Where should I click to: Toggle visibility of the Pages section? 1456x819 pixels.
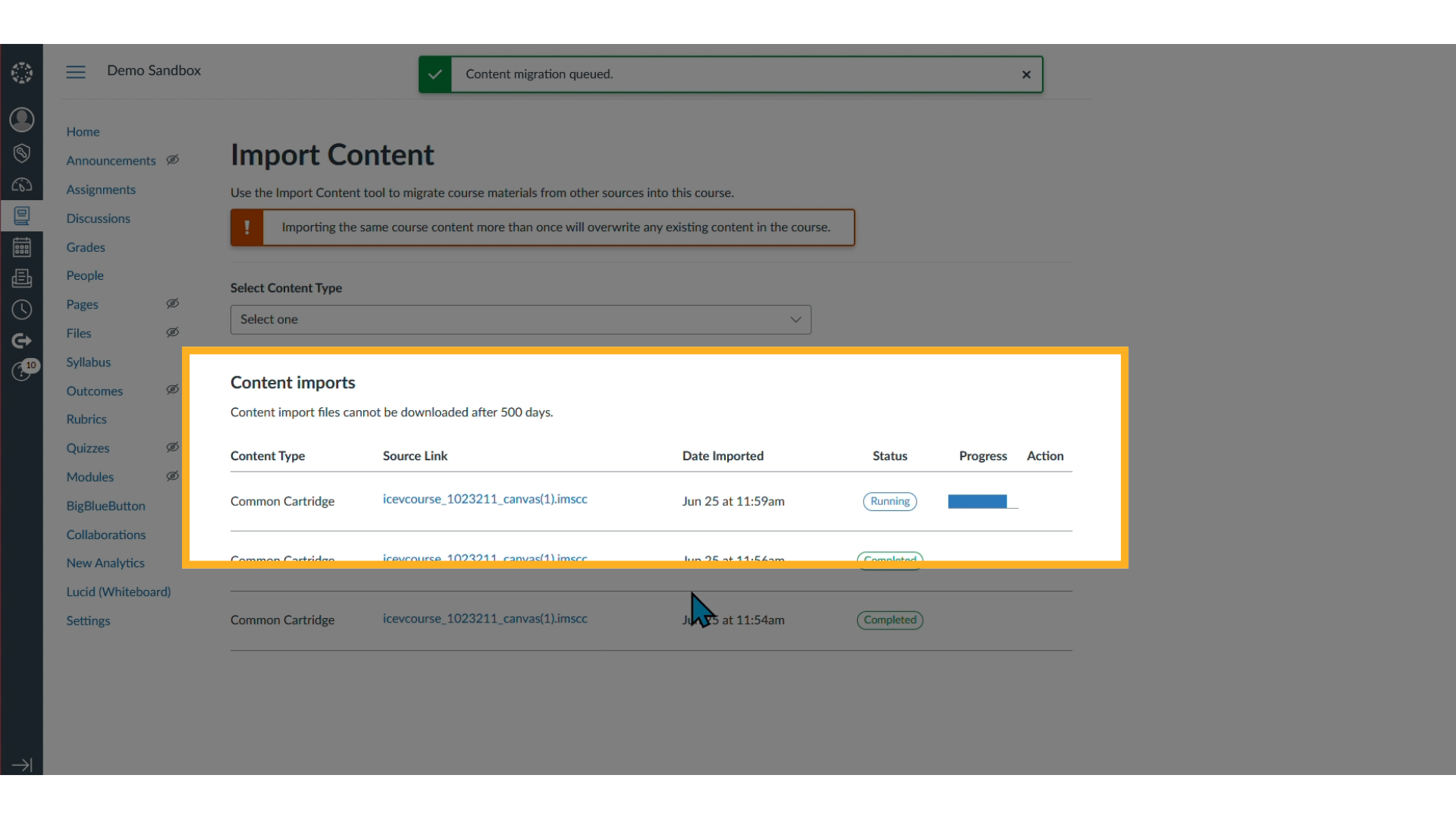click(x=173, y=303)
